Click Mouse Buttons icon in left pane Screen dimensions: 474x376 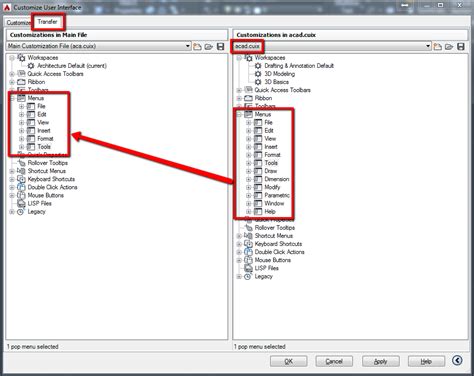(x=21, y=195)
